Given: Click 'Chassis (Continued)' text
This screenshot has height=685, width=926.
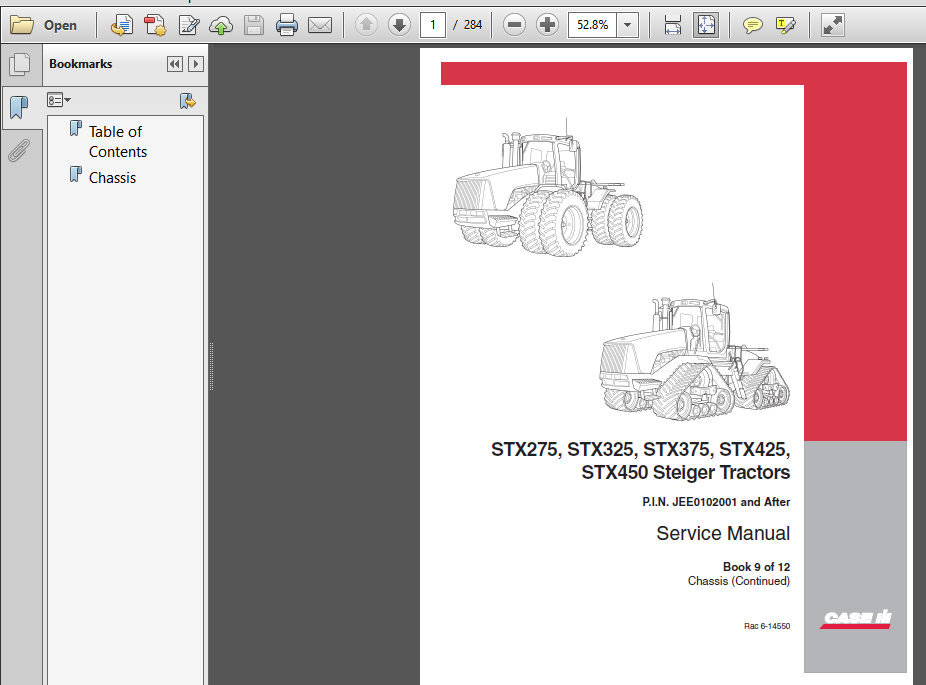Looking at the screenshot, I should [x=739, y=581].
